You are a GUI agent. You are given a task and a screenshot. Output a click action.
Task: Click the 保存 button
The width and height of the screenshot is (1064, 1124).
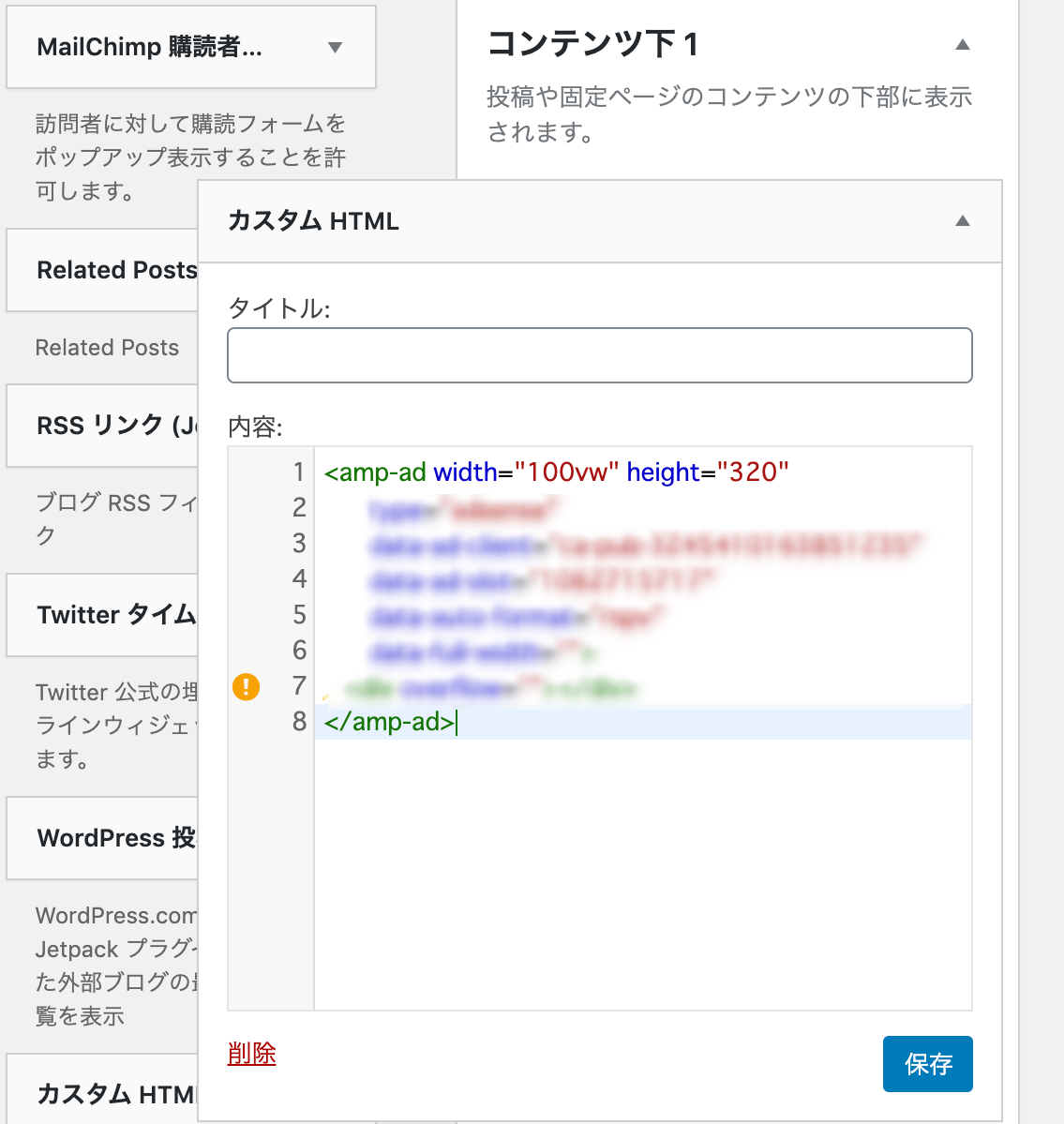pyautogui.click(x=927, y=1064)
